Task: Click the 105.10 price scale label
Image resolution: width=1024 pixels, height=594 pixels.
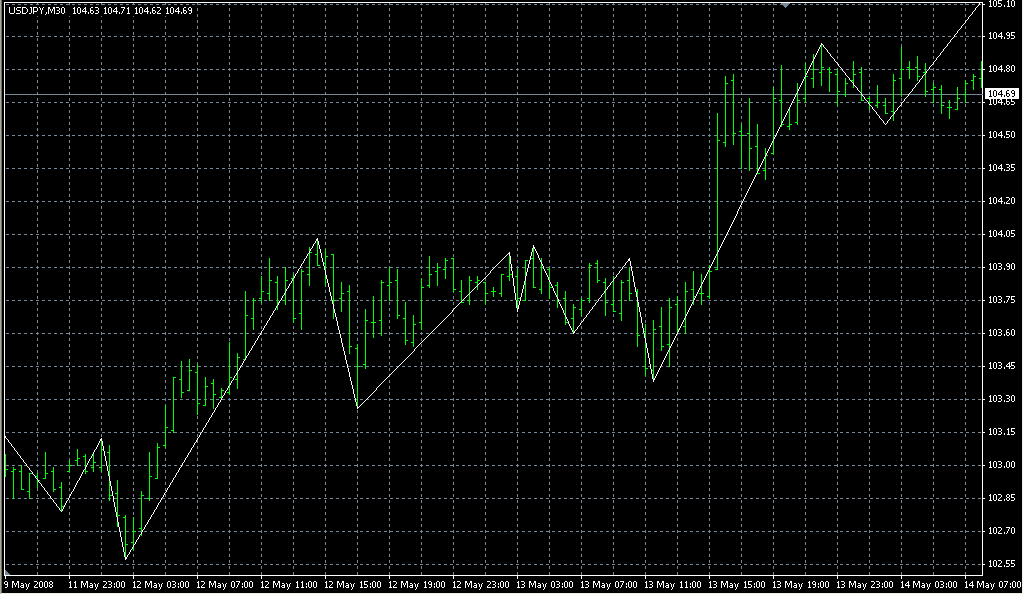Action: point(1002,5)
